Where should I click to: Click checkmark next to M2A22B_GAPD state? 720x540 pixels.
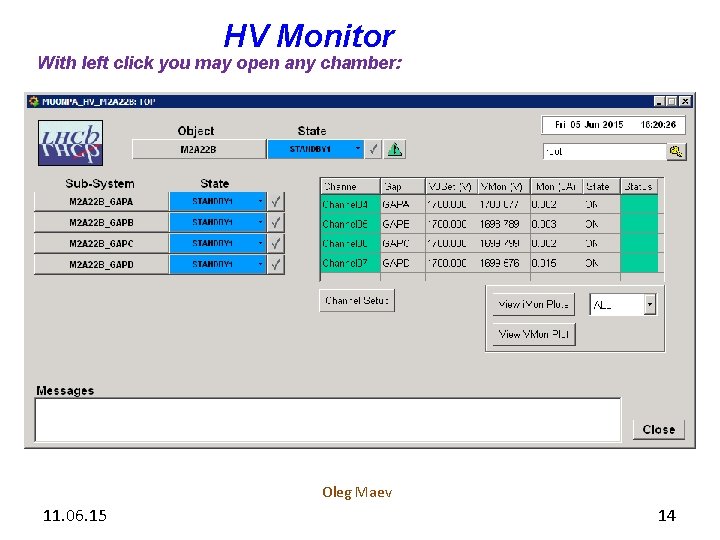(x=276, y=264)
